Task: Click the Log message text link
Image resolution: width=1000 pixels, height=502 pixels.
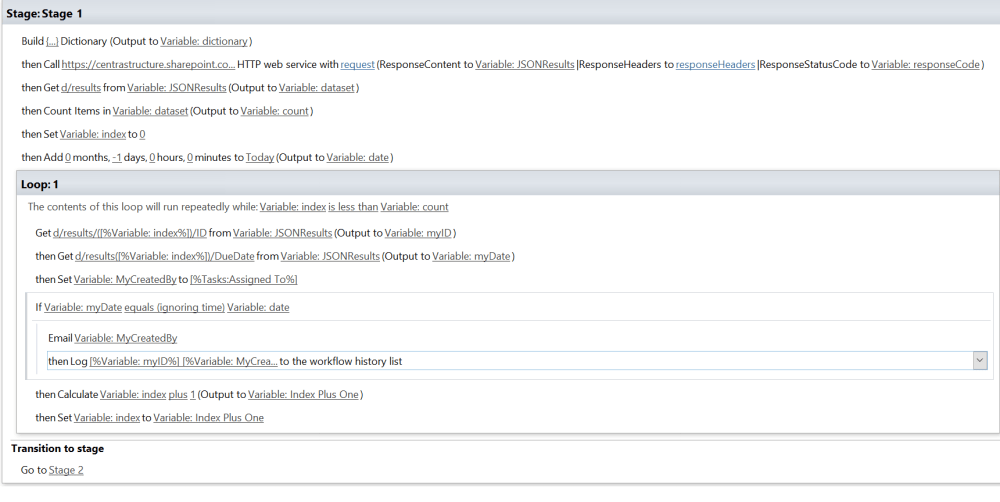Action: tap(183, 361)
